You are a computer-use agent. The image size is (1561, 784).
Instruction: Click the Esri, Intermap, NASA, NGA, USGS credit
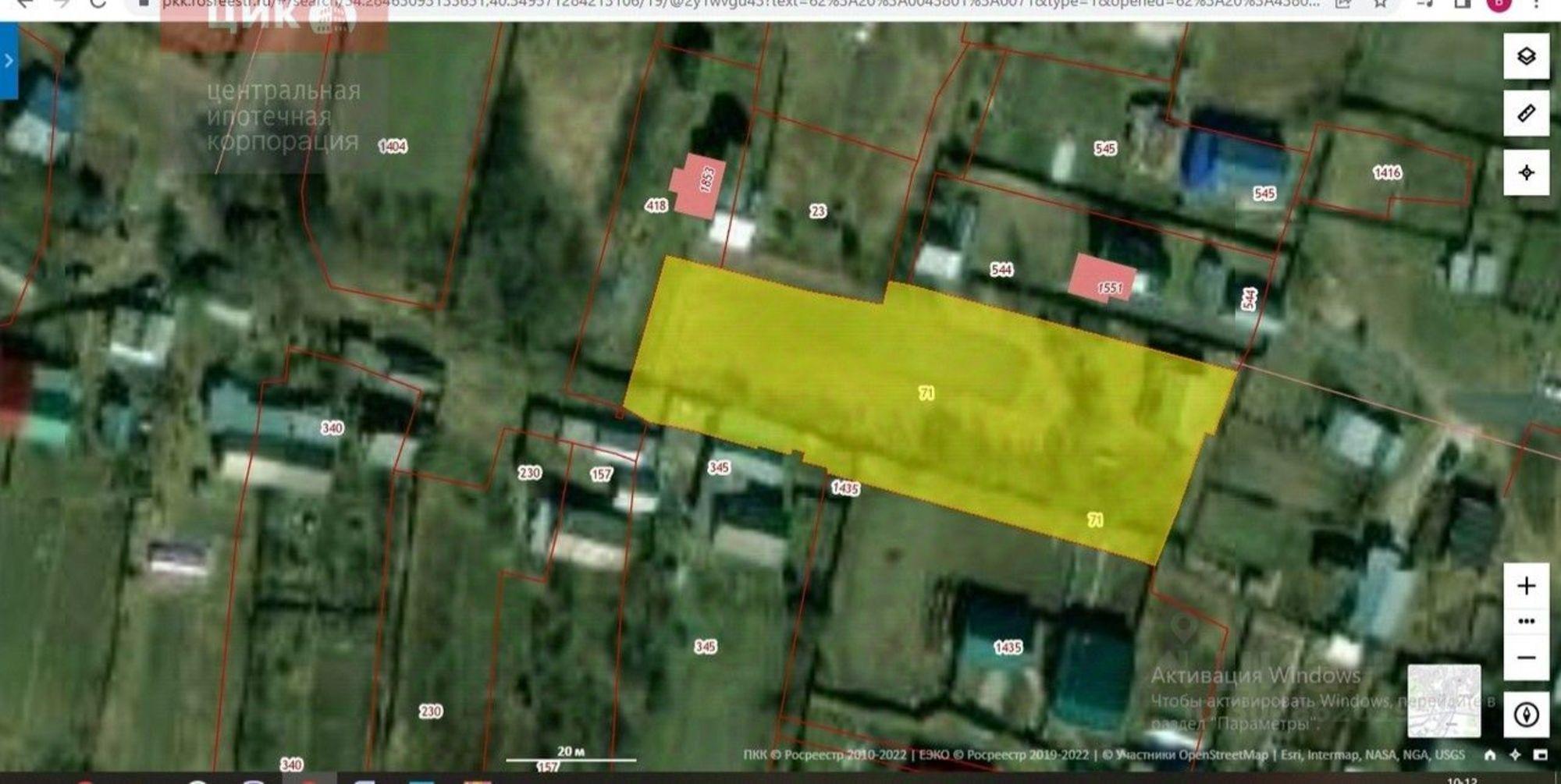pyautogui.click(x=1373, y=755)
